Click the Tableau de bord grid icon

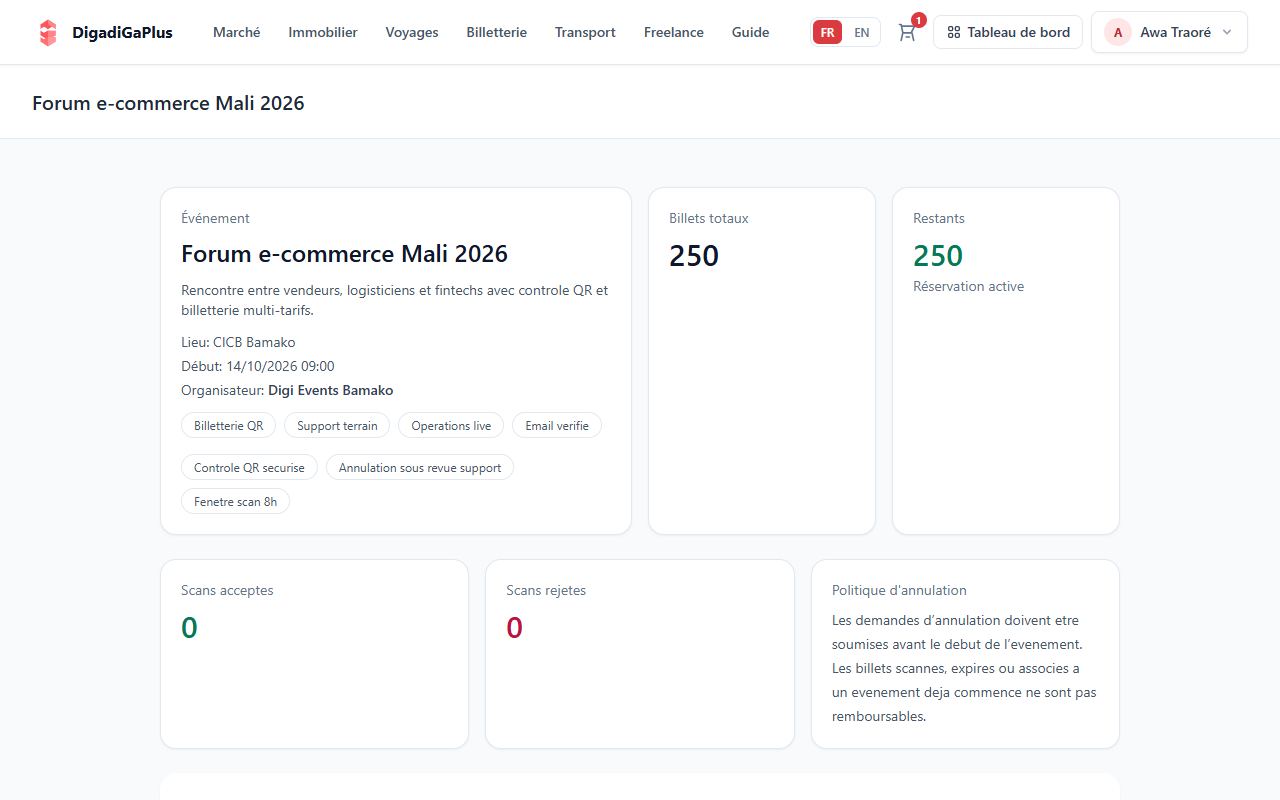954,32
